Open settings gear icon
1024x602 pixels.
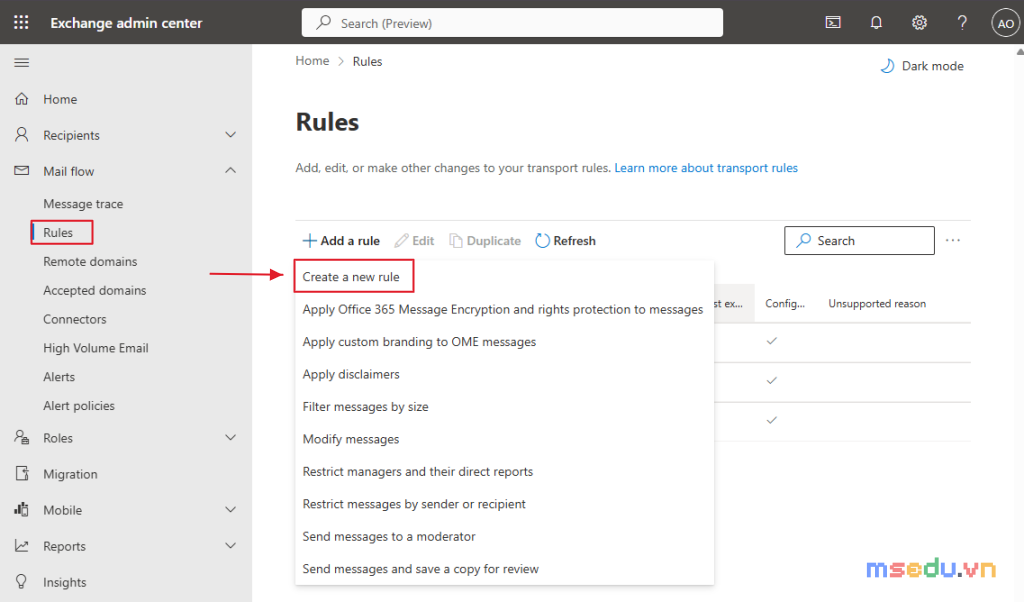click(919, 23)
